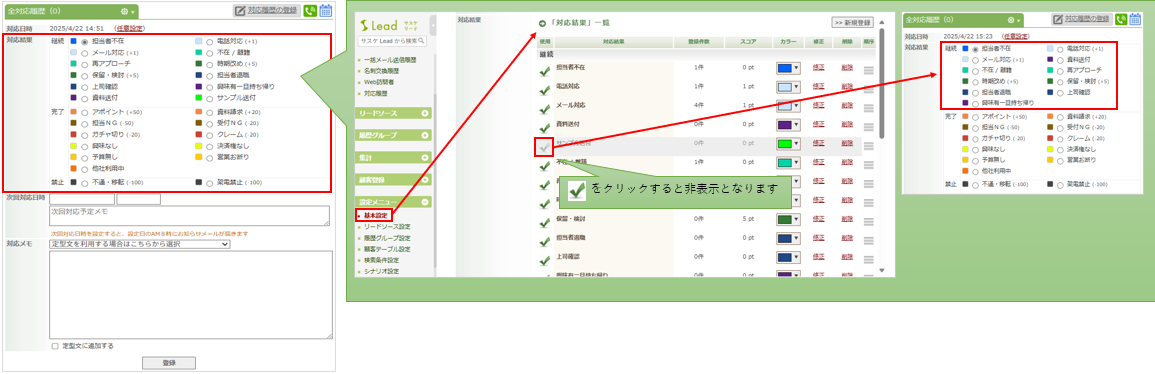Screen dimensions: 1155x374
Task: Click the 担当者退職 row green checkmark
Action: click(544, 240)
